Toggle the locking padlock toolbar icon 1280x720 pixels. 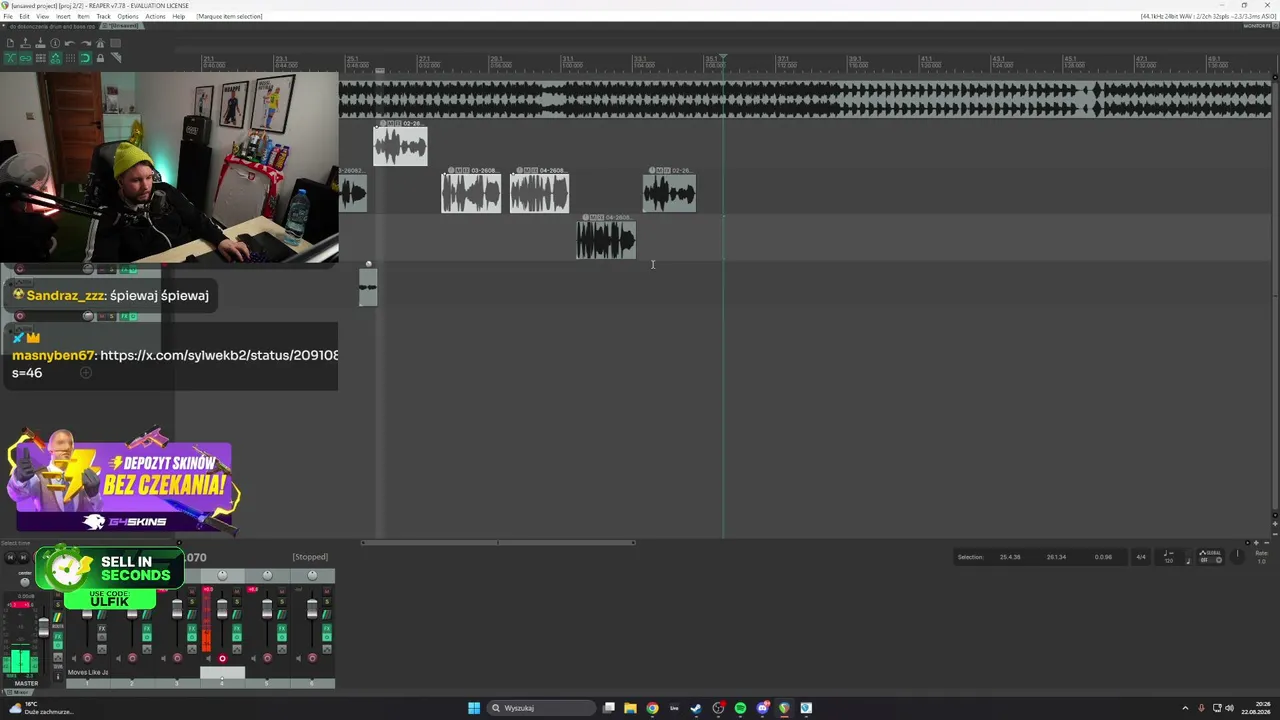point(100,58)
